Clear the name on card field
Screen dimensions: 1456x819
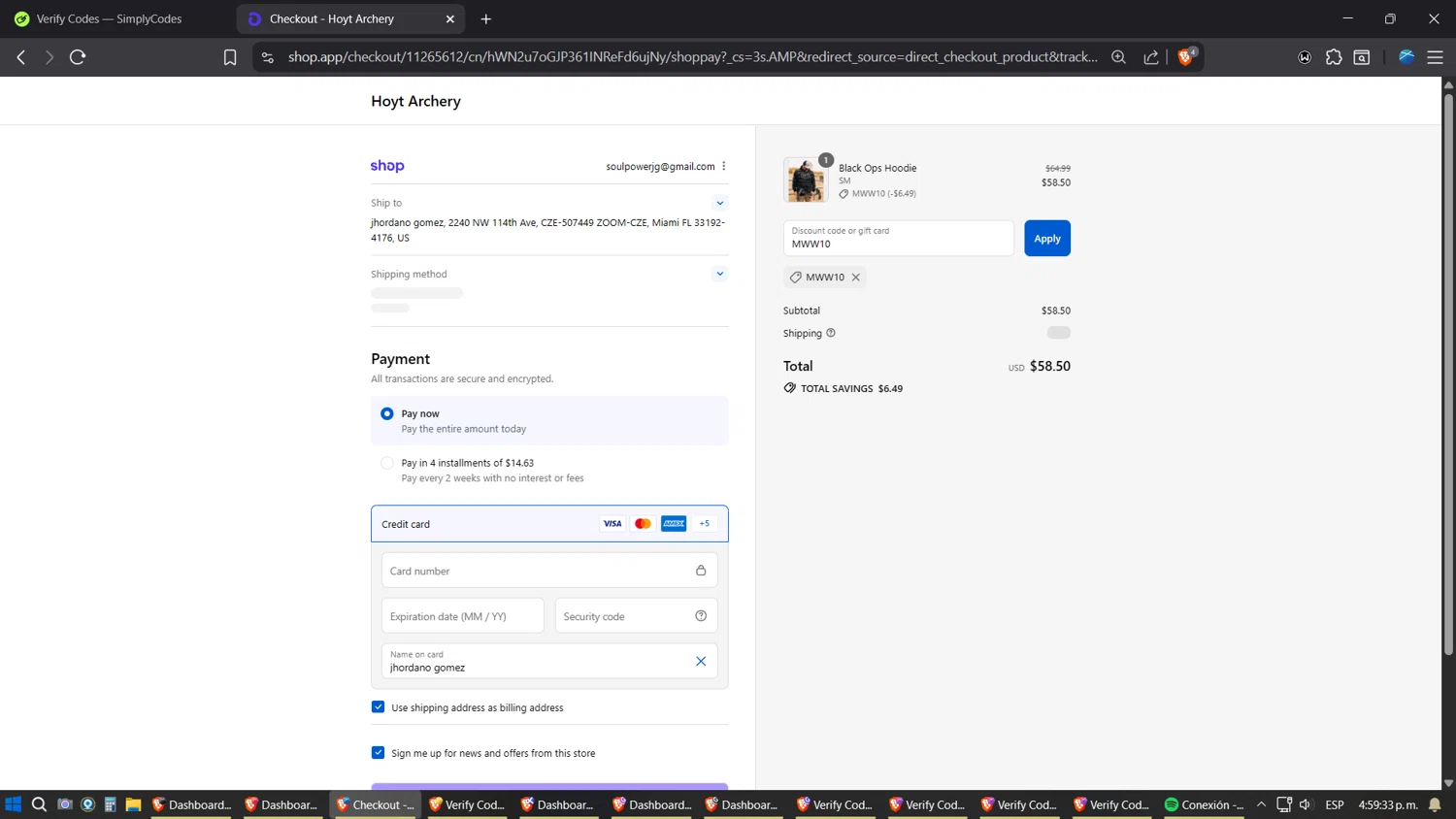point(701,661)
